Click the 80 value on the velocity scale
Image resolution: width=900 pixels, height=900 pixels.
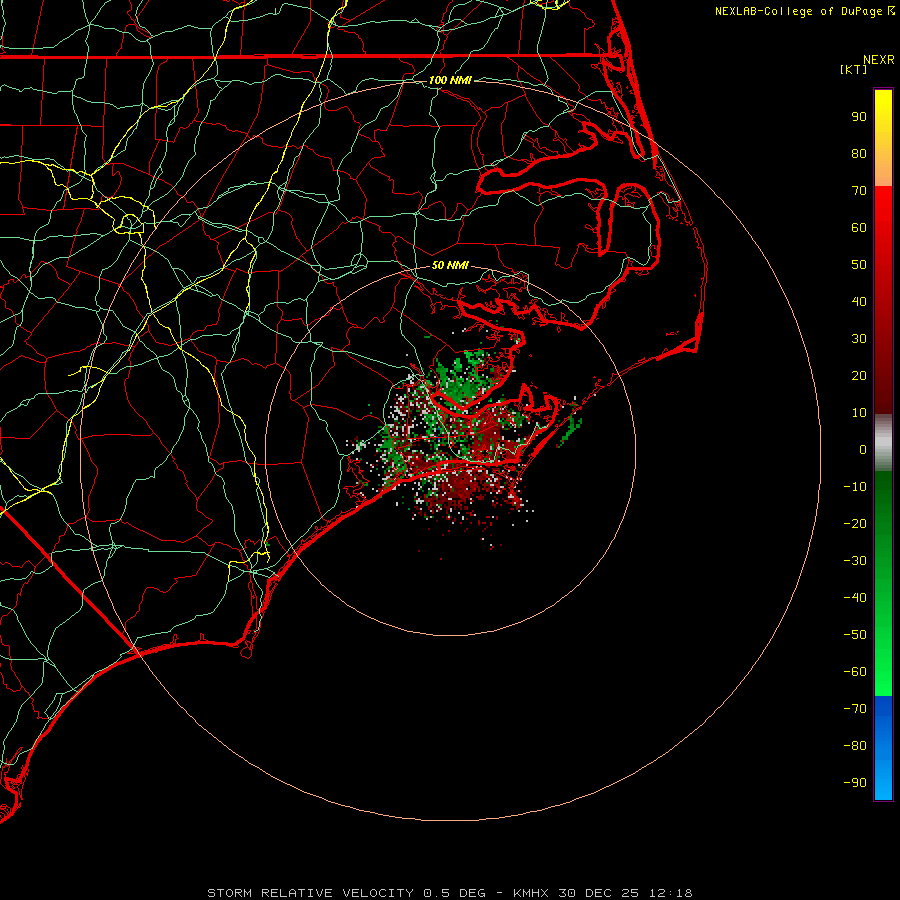[859, 153]
